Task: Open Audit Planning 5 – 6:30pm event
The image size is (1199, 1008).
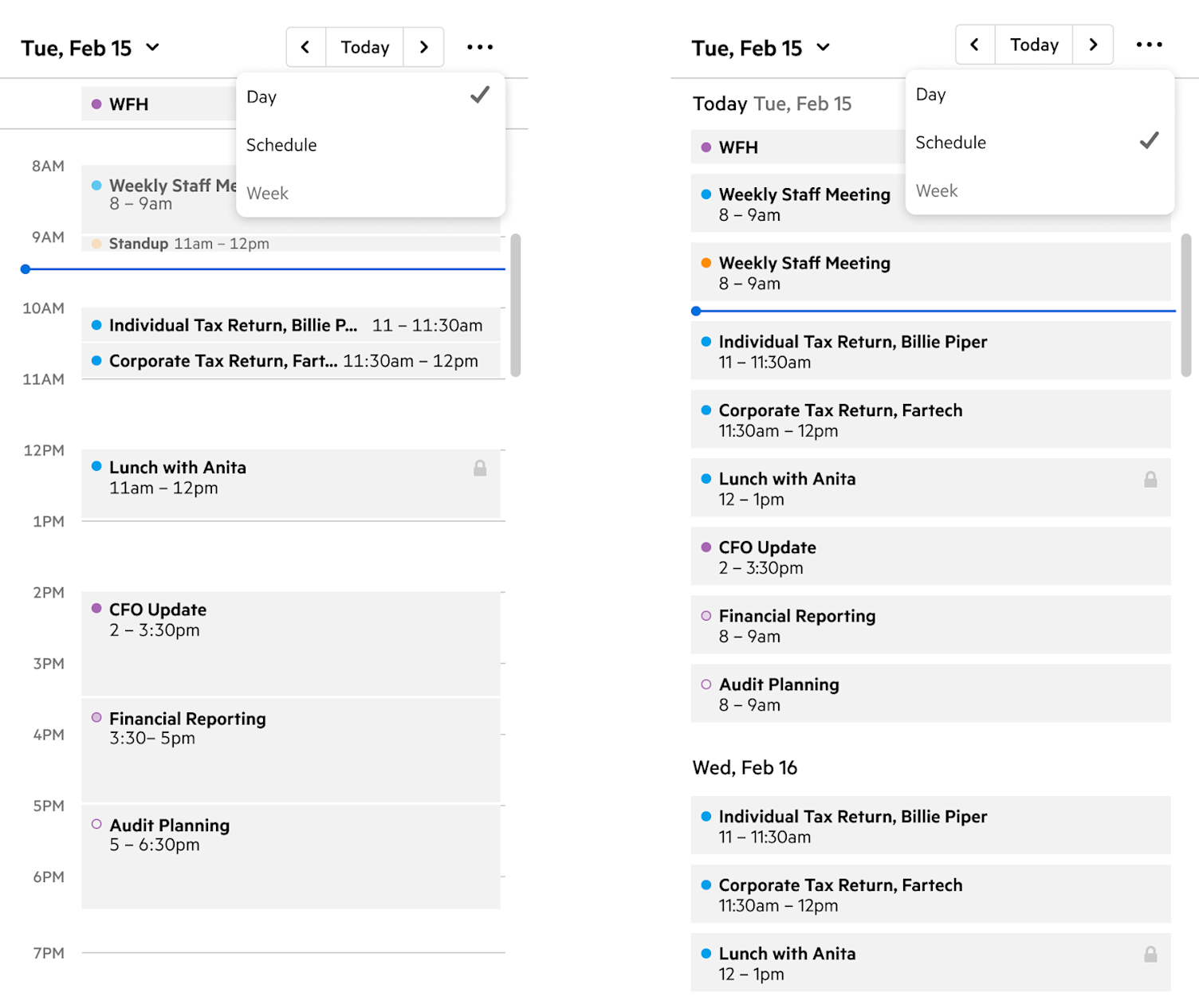Action: coord(291,857)
